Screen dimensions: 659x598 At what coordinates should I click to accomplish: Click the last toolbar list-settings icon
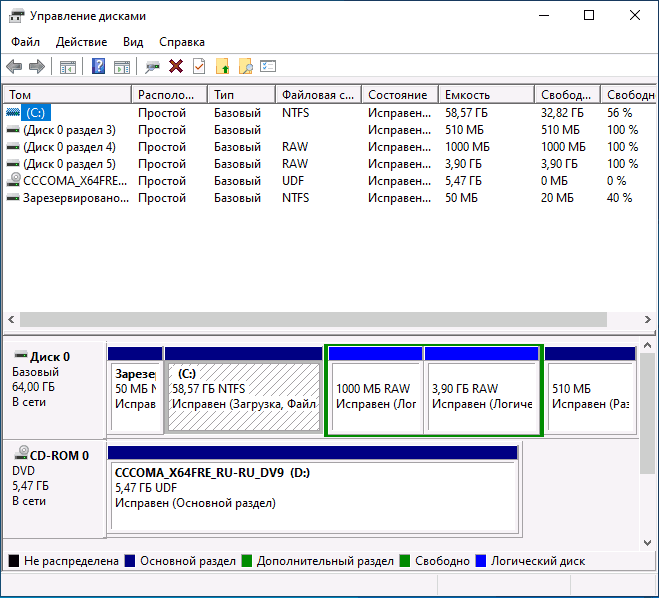[268, 66]
